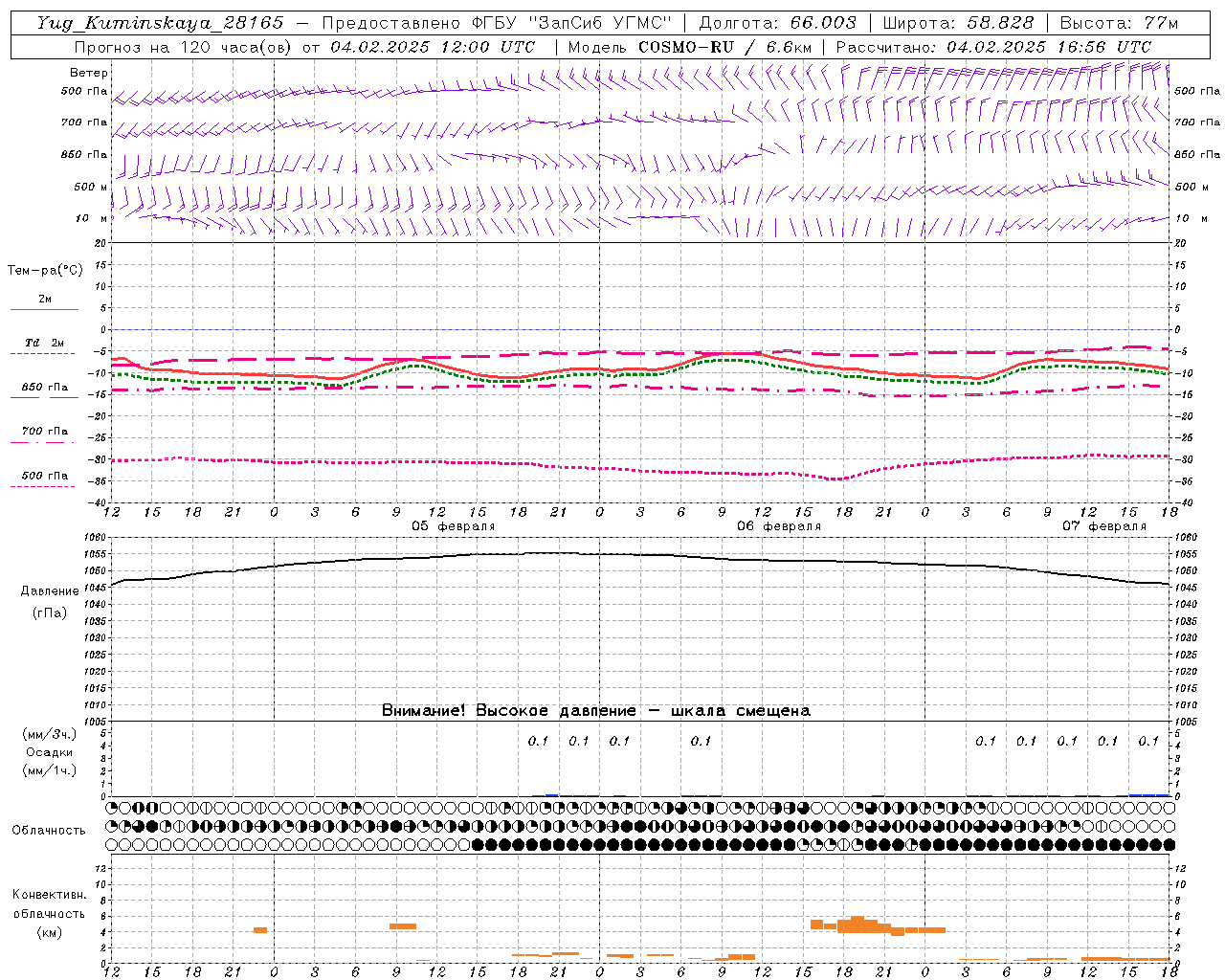Click the dotted pink line sample under 500 гПа legend
The image size is (1225, 980).
[x=43, y=486]
